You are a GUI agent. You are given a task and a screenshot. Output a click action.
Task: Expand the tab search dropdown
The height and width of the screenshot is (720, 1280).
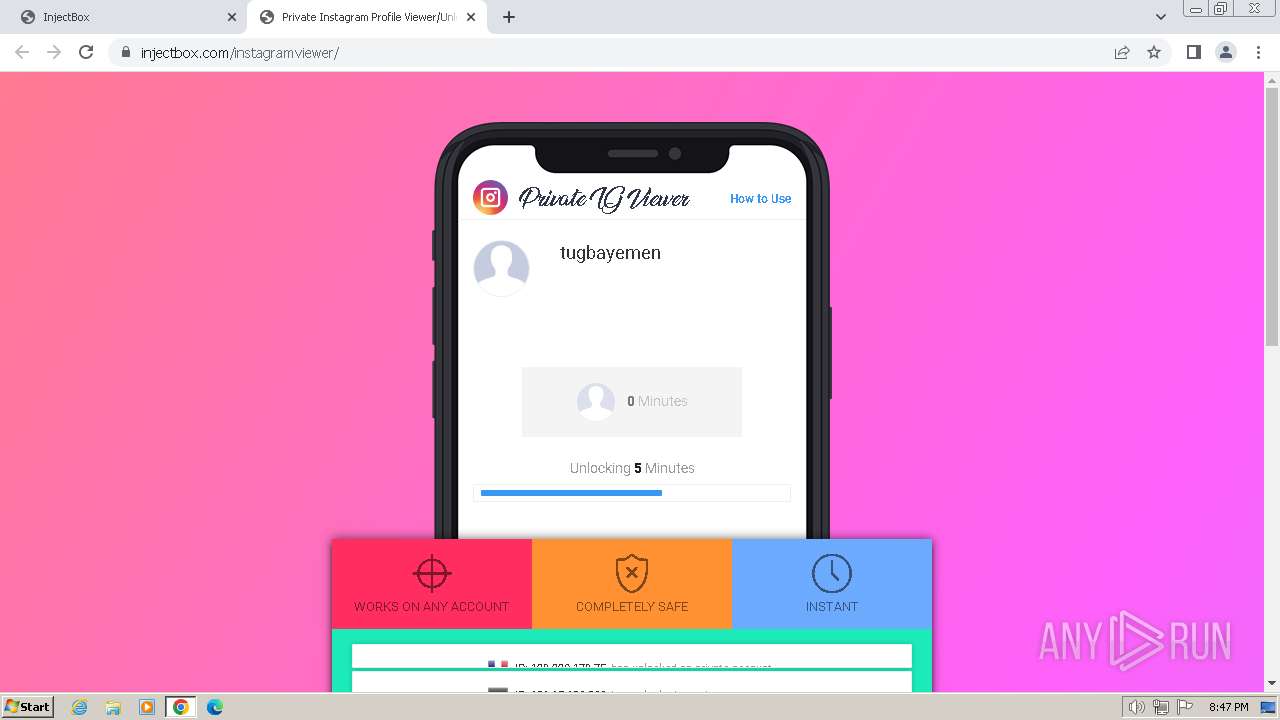pos(1160,17)
